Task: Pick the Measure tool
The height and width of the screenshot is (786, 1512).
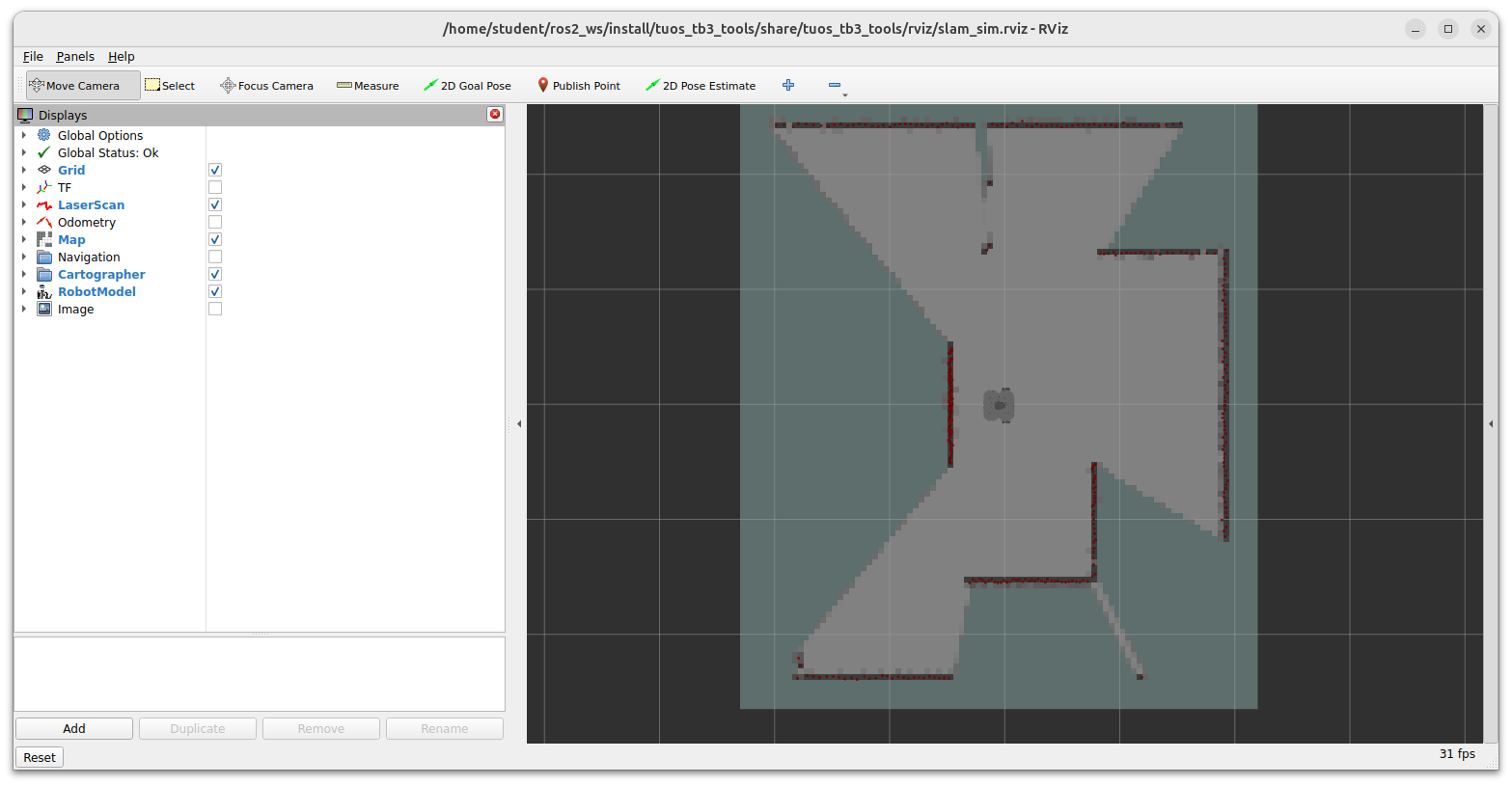Action: (x=368, y=86)
